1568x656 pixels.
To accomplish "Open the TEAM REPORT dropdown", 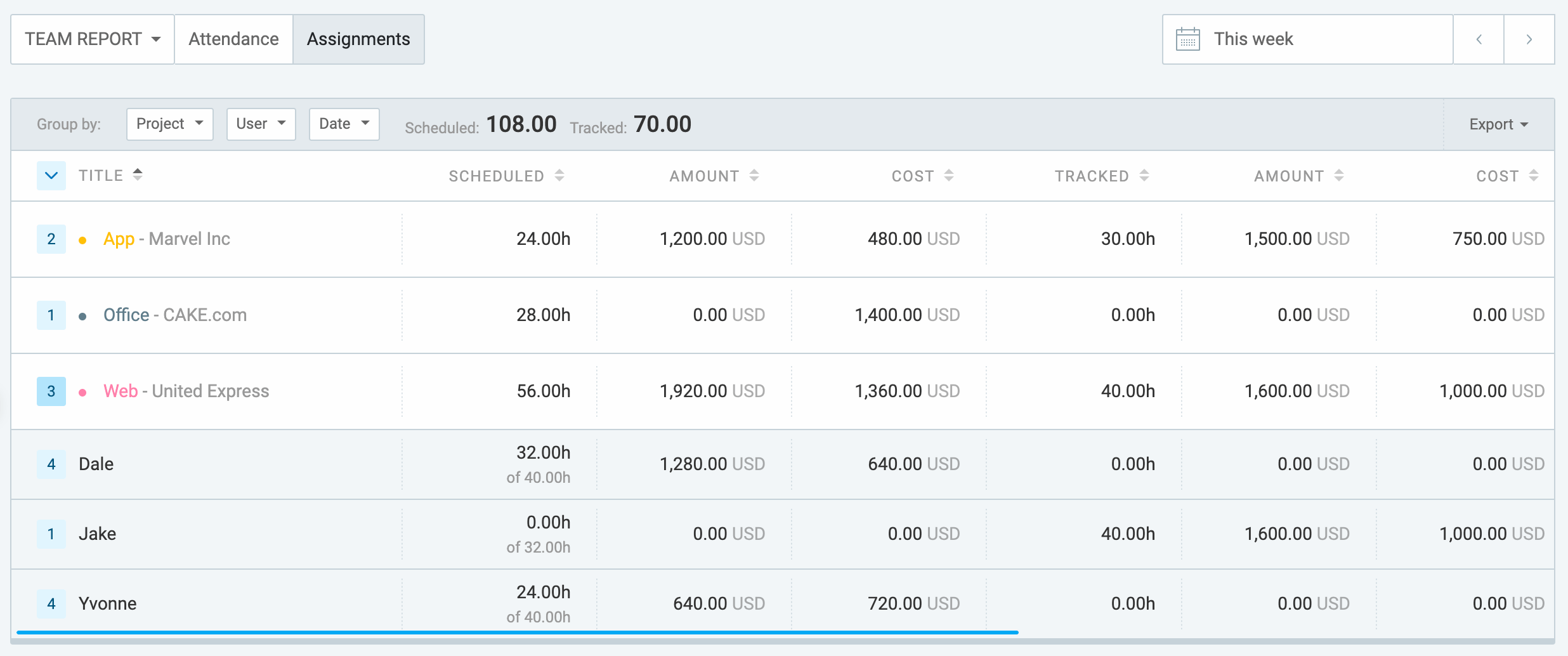I will 93,39.
